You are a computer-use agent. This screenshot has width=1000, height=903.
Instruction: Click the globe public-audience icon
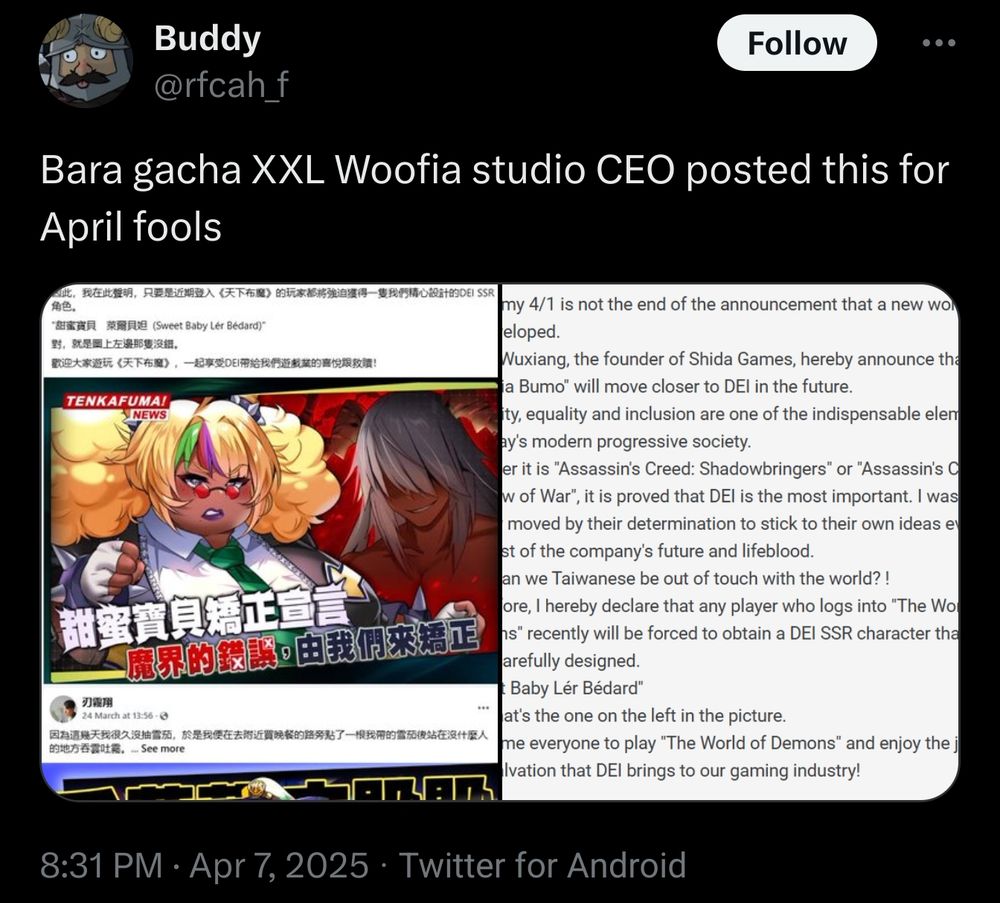[x=164, y=716]
